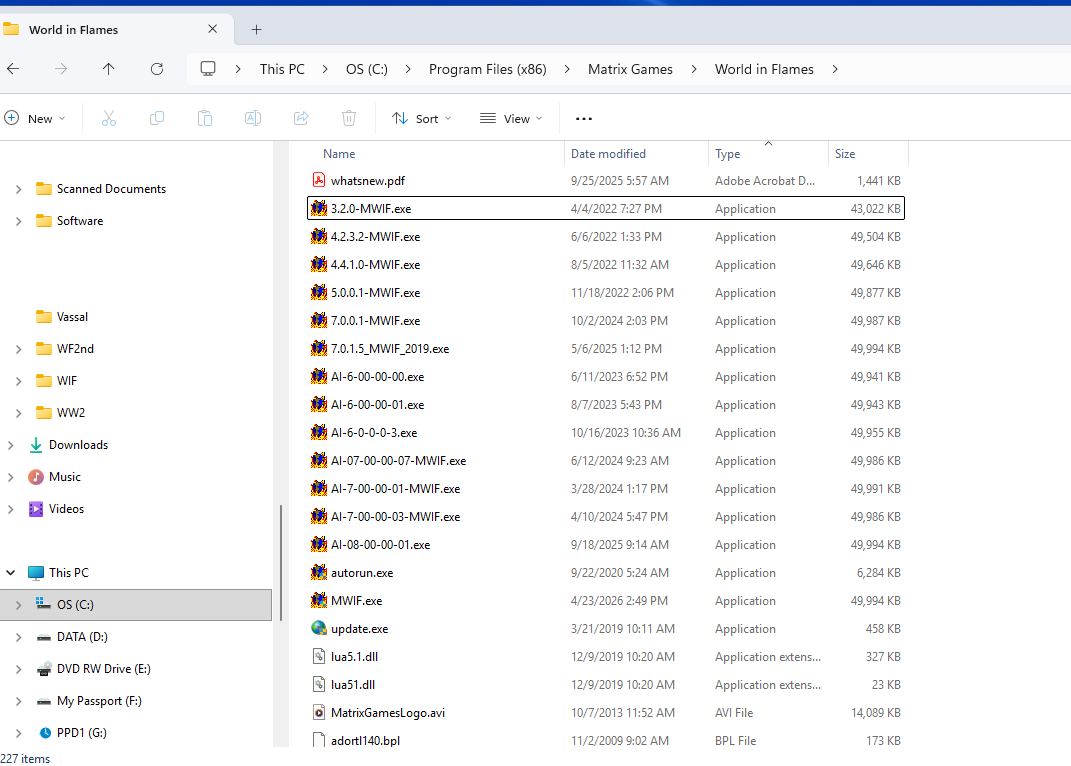Close the World in Flames tab

pyautogui.click(x=212, y=29)
